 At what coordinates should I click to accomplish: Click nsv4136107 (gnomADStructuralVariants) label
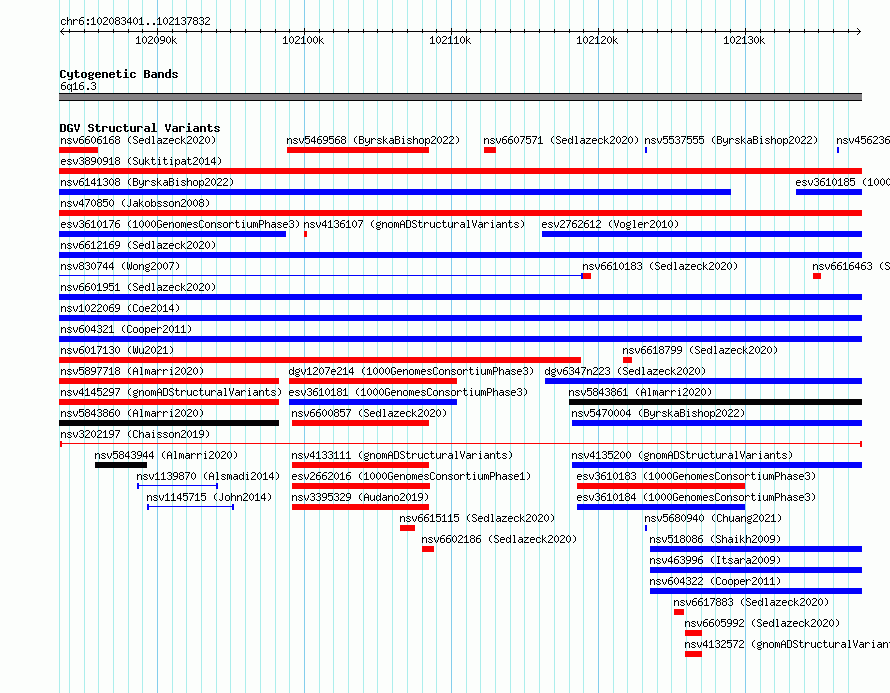click(414, 224)
